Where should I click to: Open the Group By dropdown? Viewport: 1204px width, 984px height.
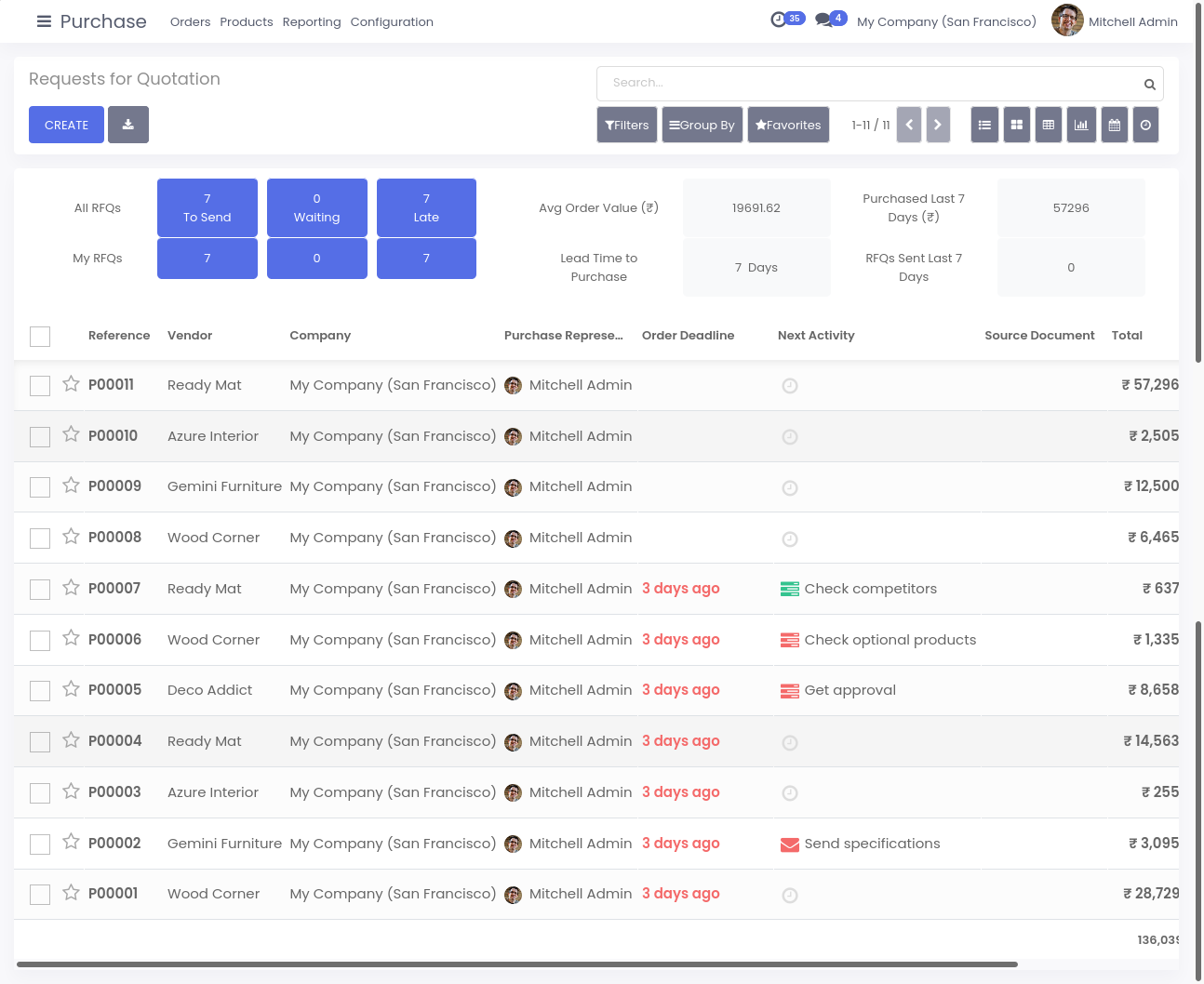(702, 125)
